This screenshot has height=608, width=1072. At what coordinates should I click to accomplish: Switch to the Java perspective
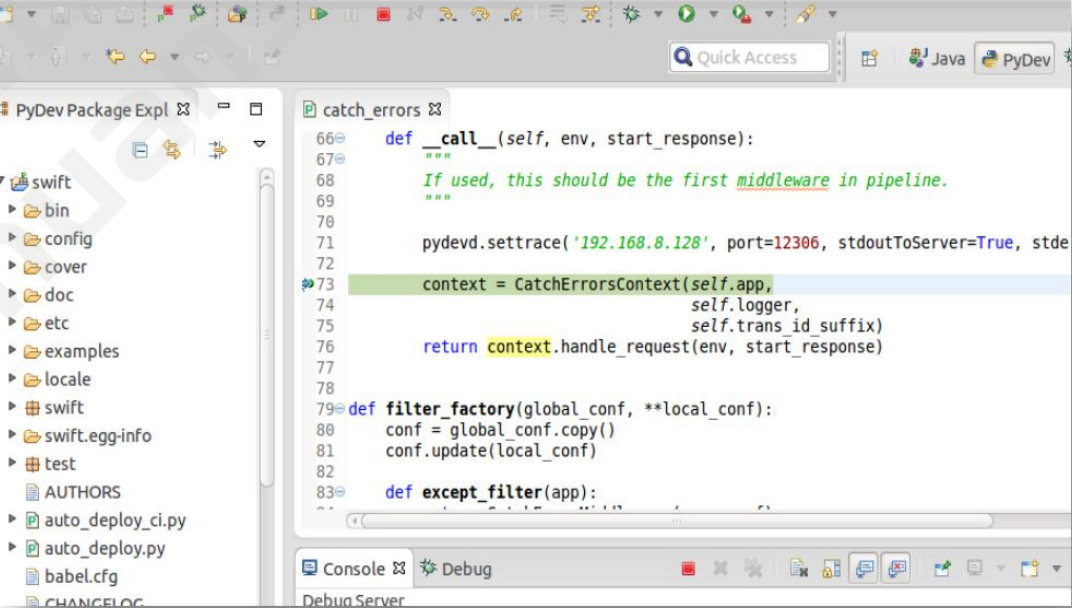[936, 59]
